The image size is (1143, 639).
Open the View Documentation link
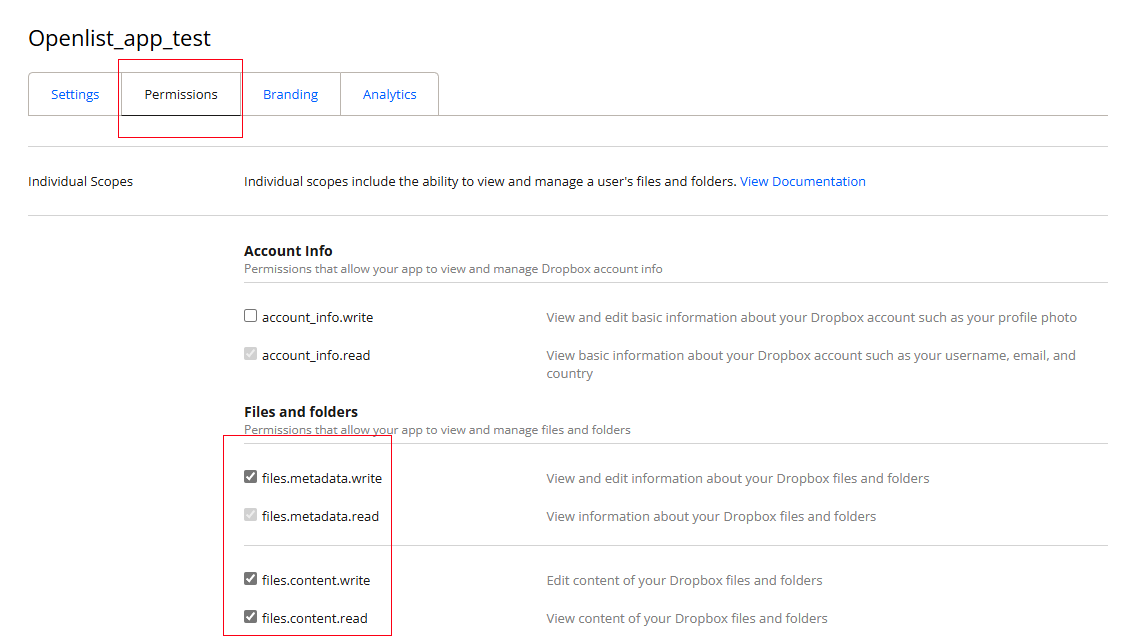pyautogui.click(x=803, y=181)
